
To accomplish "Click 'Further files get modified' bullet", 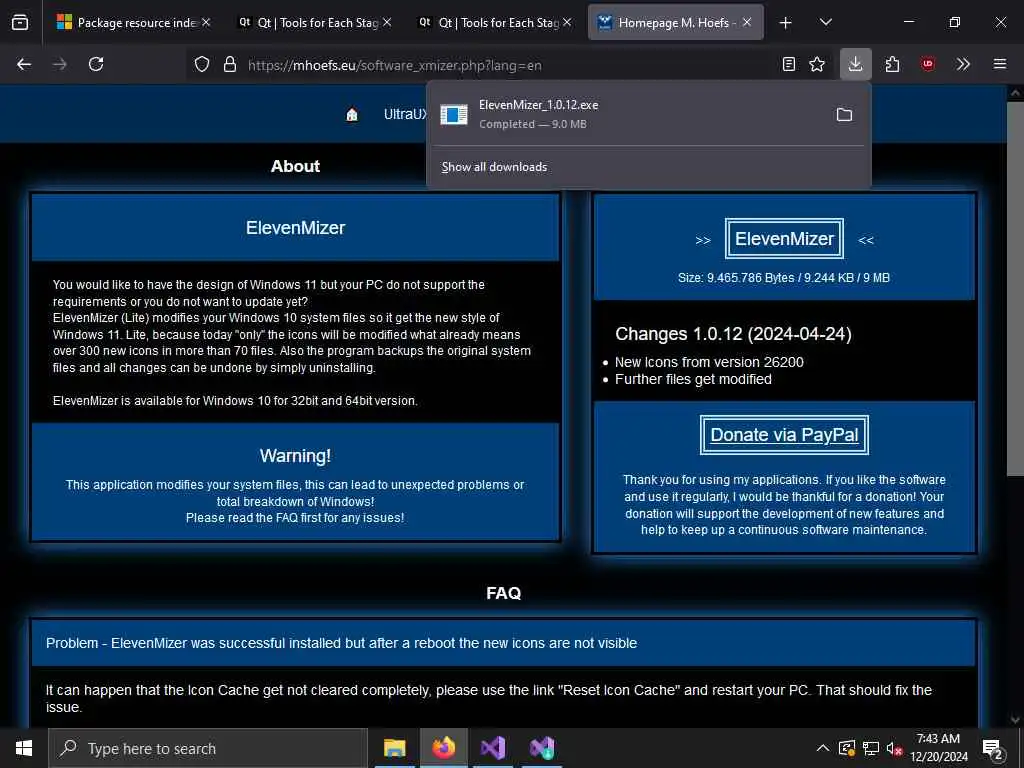I will click(x=693, y=379).
